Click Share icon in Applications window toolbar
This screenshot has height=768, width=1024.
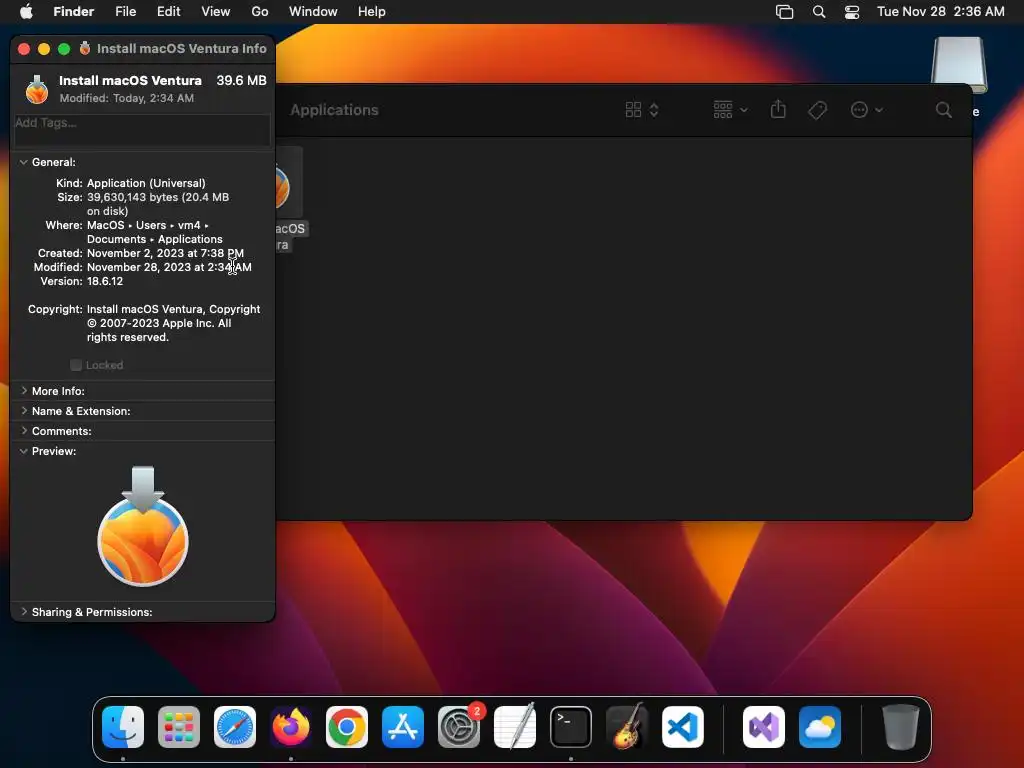coord(778,109)
